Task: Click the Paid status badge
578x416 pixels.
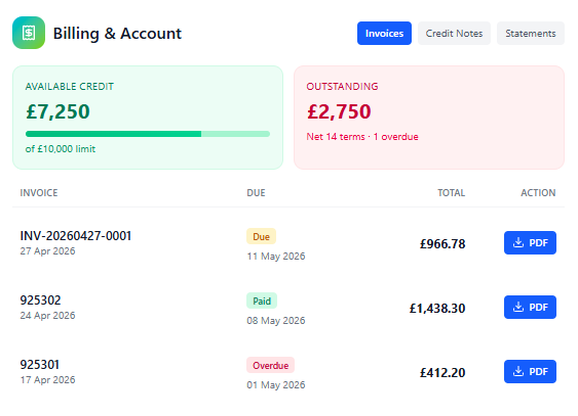Action: [x=262, y=301]
